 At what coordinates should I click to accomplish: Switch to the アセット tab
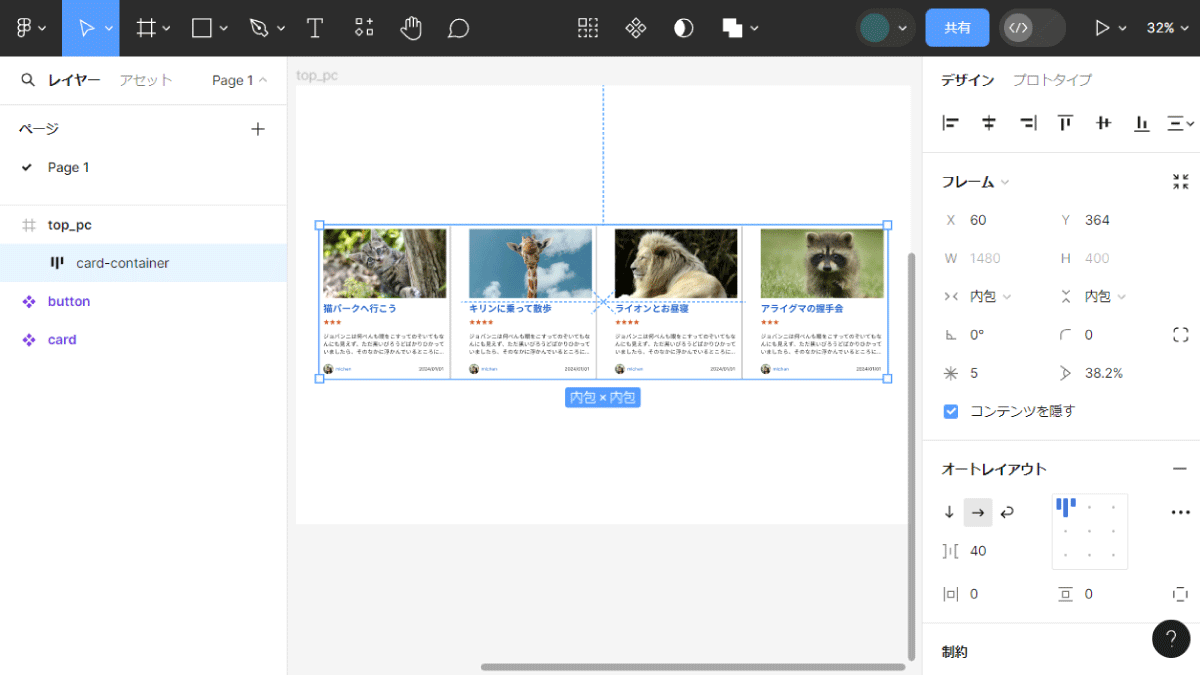(146, 80)
